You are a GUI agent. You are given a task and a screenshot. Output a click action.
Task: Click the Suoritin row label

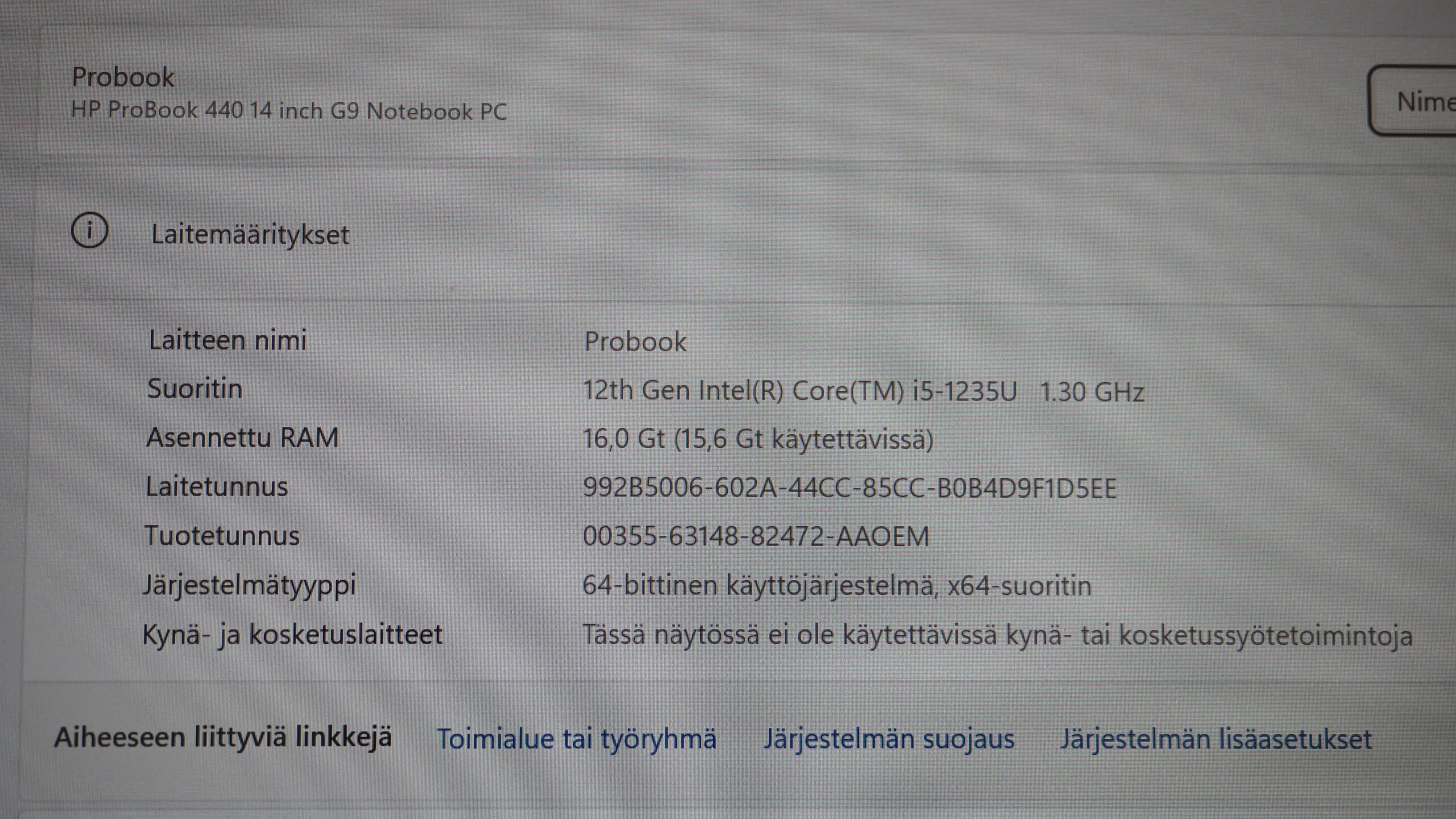(195, 389)
